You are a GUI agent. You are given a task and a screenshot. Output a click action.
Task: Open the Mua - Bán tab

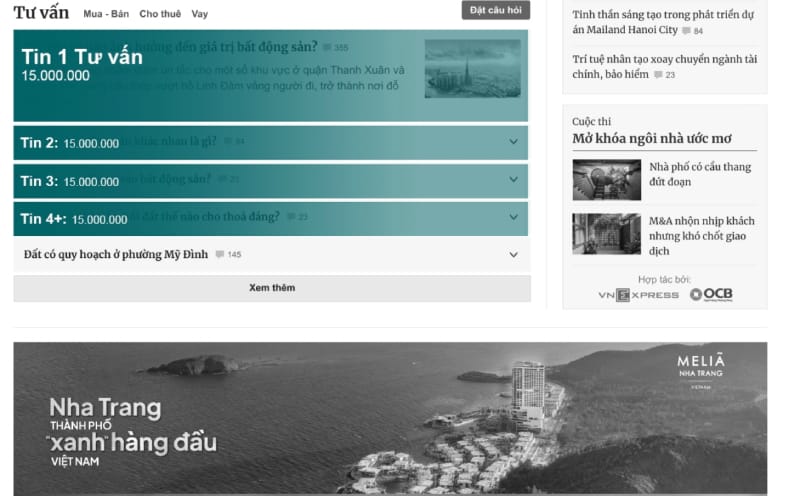pos(106,14)
